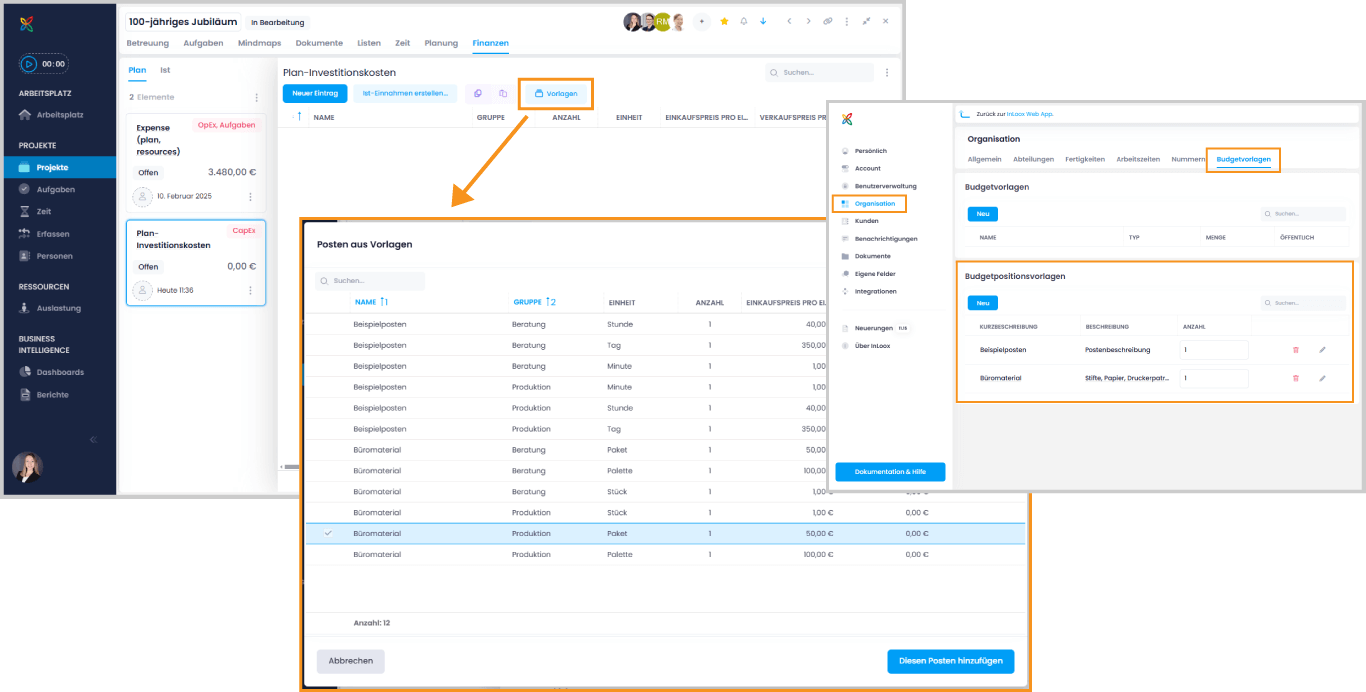This screenshot has height=692, width=1366.
Task: Click the shrink window arrows icon
Action: point(866,21)
